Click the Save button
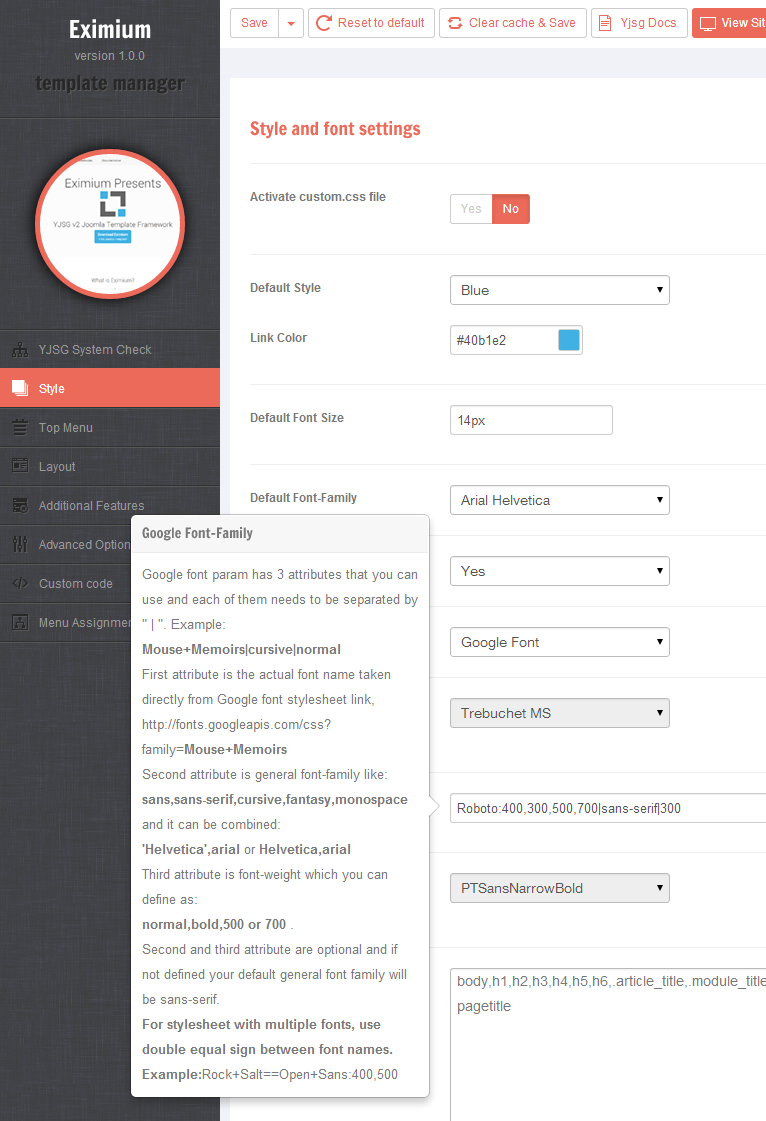Image resolution: width=766 pixels, height=1121 pixels. coord(255,23)
